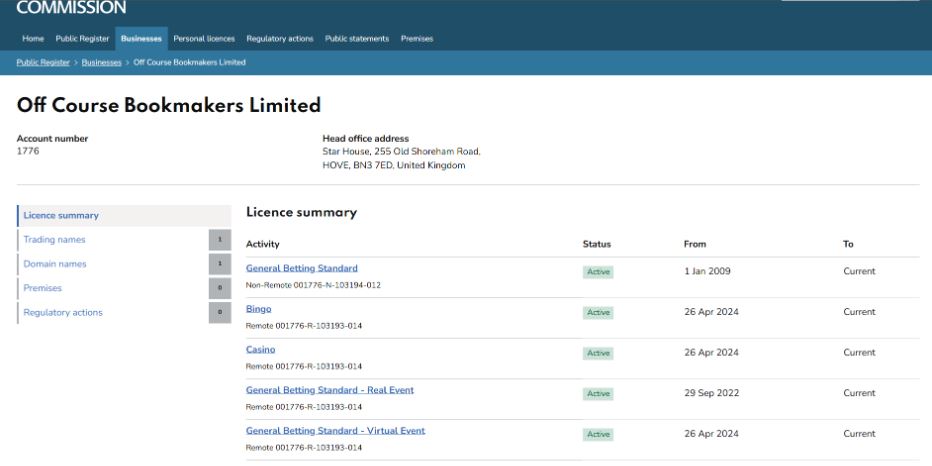Screen dimensions: 932x466
Task: Click account number 1776
Action: pyautogui.click(x=28, y=151)
